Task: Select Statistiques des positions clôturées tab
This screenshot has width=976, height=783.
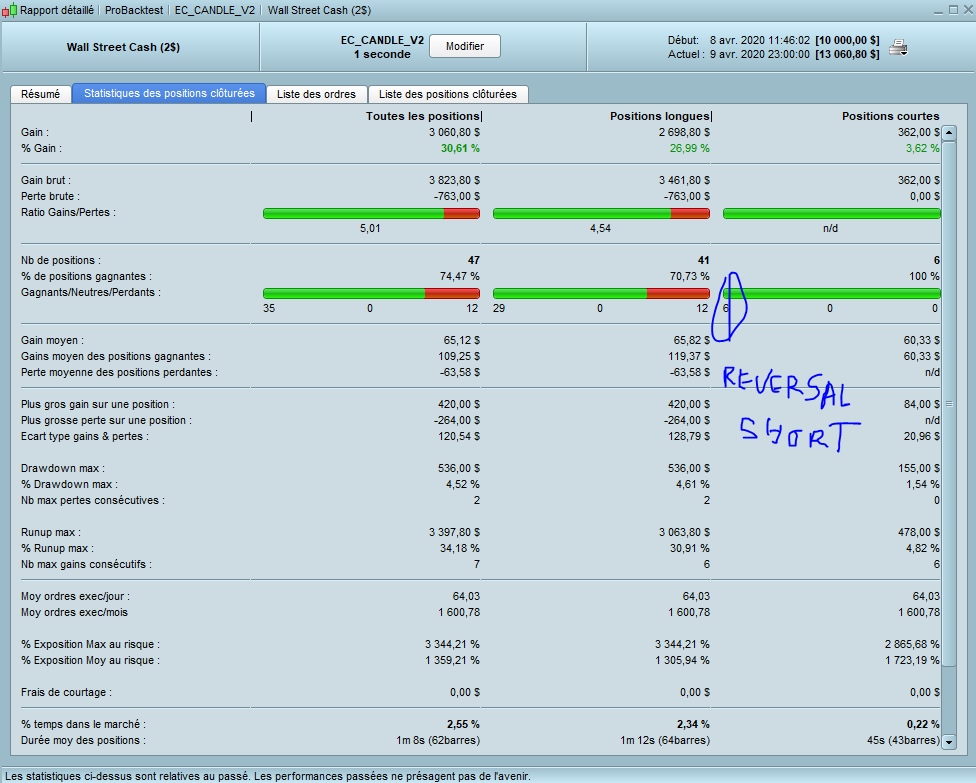Action: coord(169,93)
